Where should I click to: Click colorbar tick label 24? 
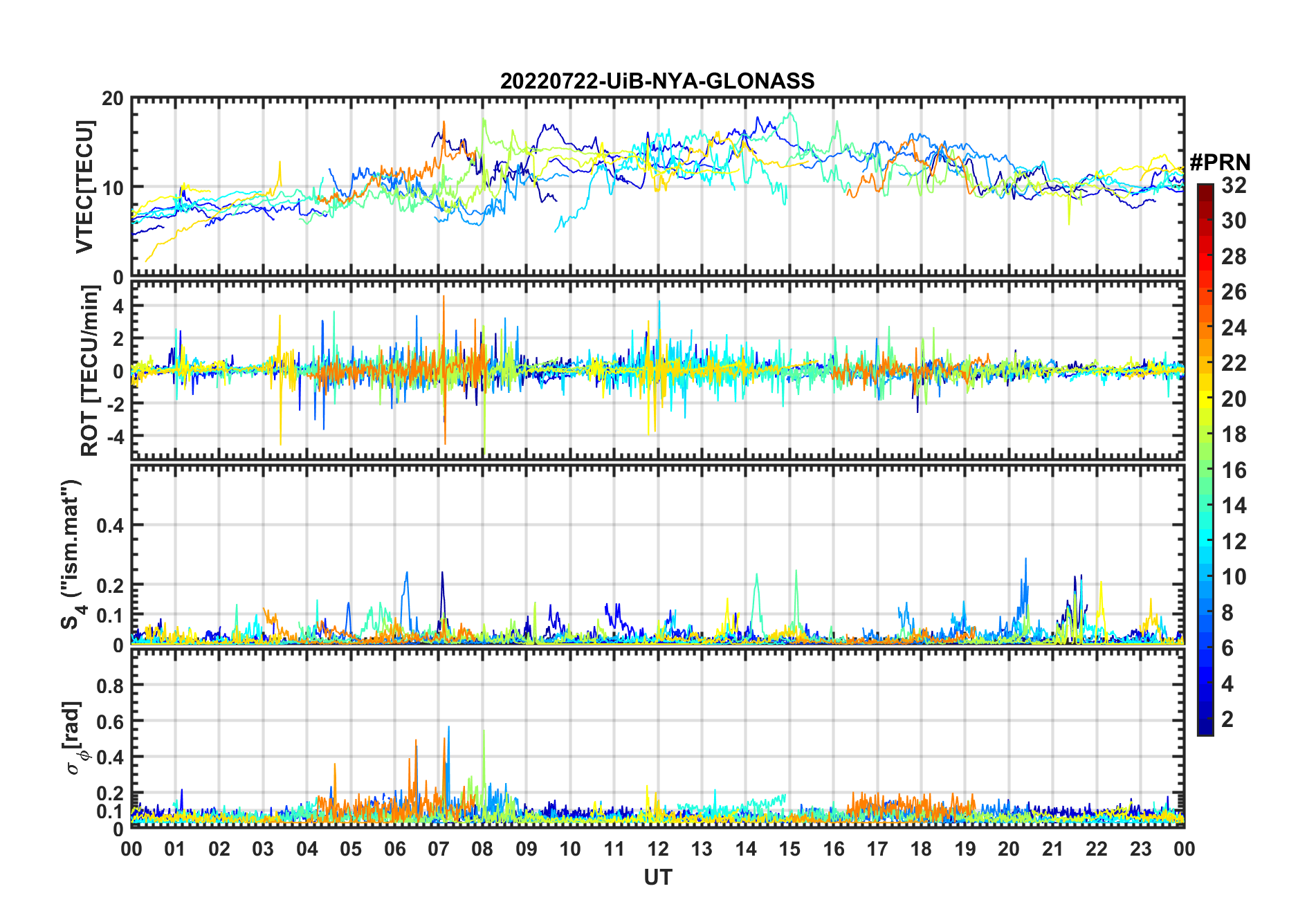tap(1234, 328)
